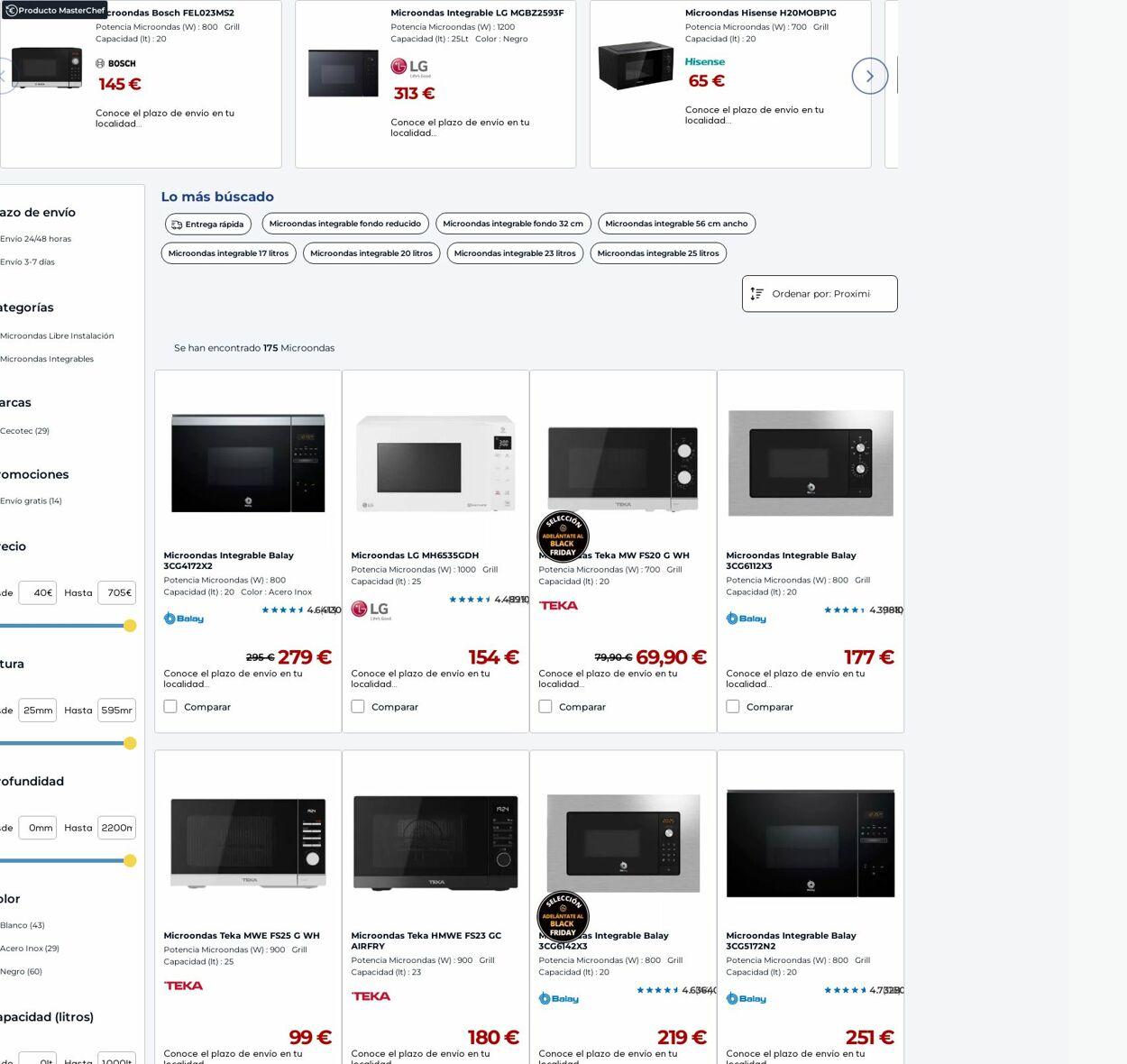Open white LG MH6535GDH product image
The height and width of the screenshot is (1064, 1127).
[x=435, y=463]
